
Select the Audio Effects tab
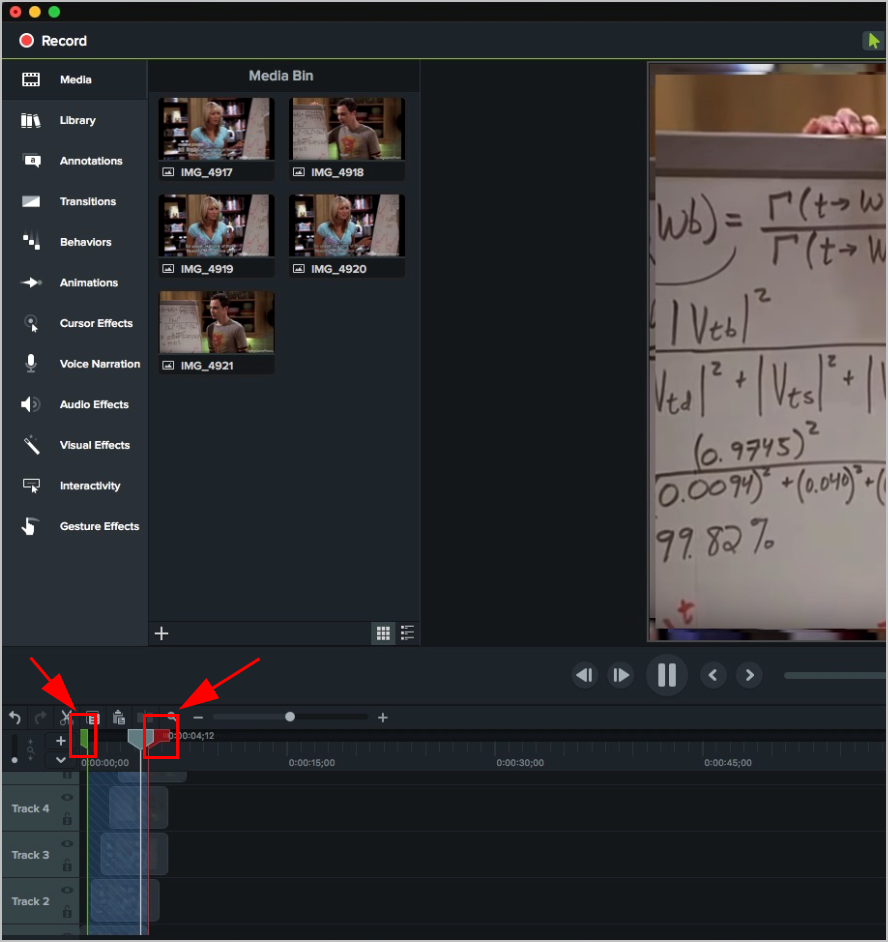tap(75, 404)
